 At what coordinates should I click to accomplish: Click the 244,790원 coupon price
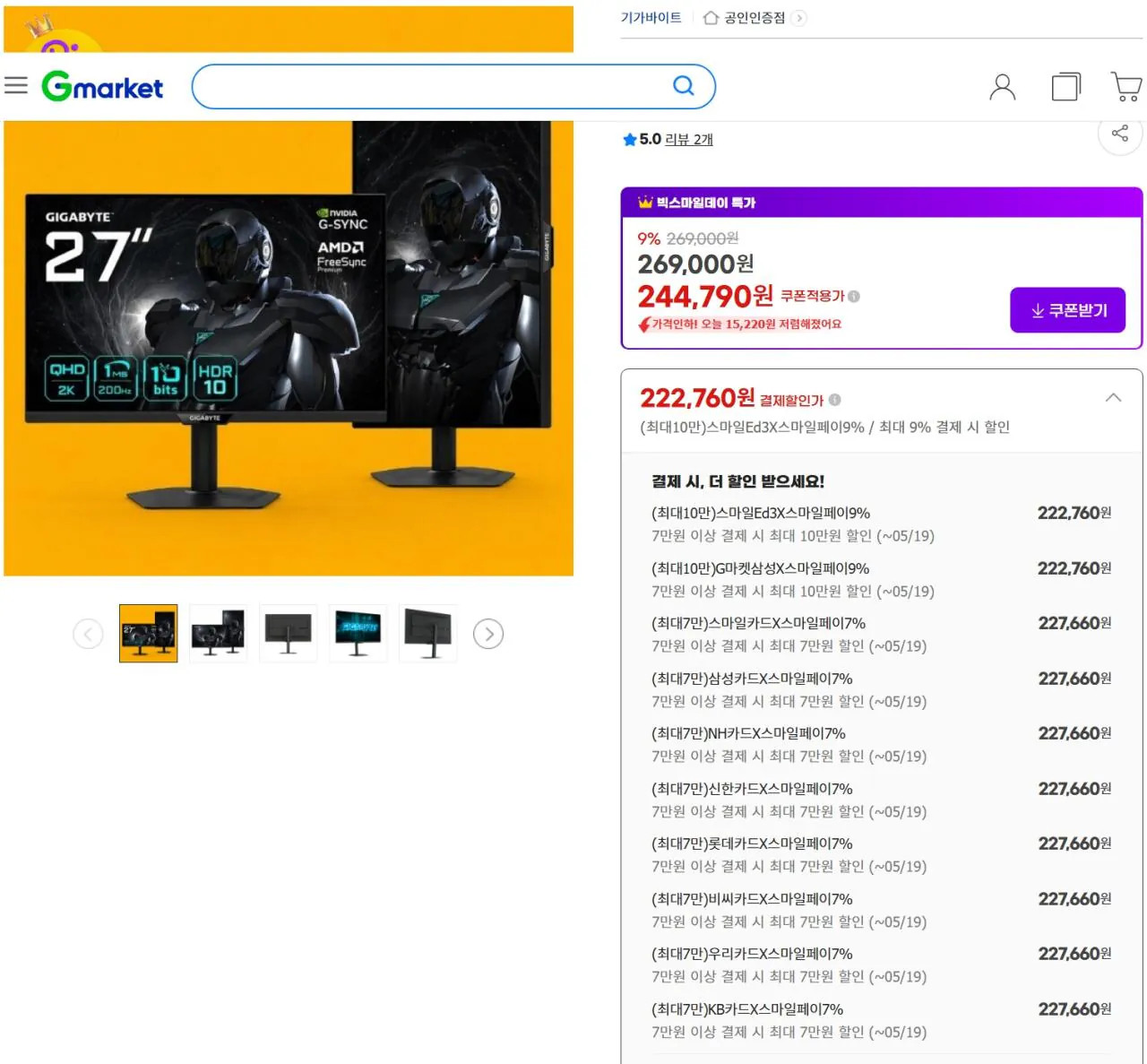[x=705, y=296]
